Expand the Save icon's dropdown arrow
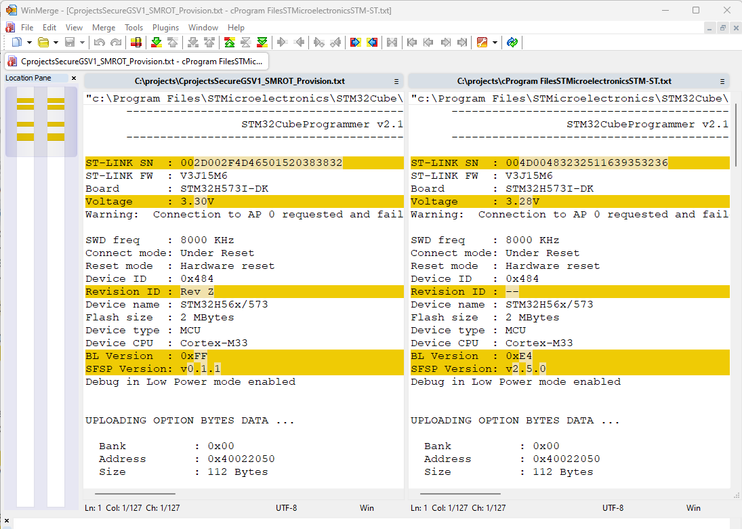Image resolution: width=742 pixels, height=529 pixels. (x=82, y=43)
